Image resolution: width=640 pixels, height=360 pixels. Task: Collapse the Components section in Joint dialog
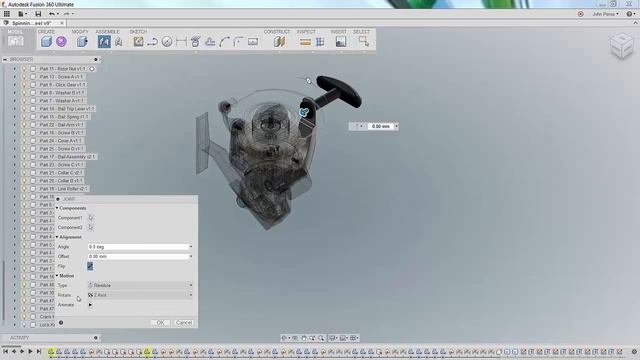pyautogui.click(x=57, y=208)
